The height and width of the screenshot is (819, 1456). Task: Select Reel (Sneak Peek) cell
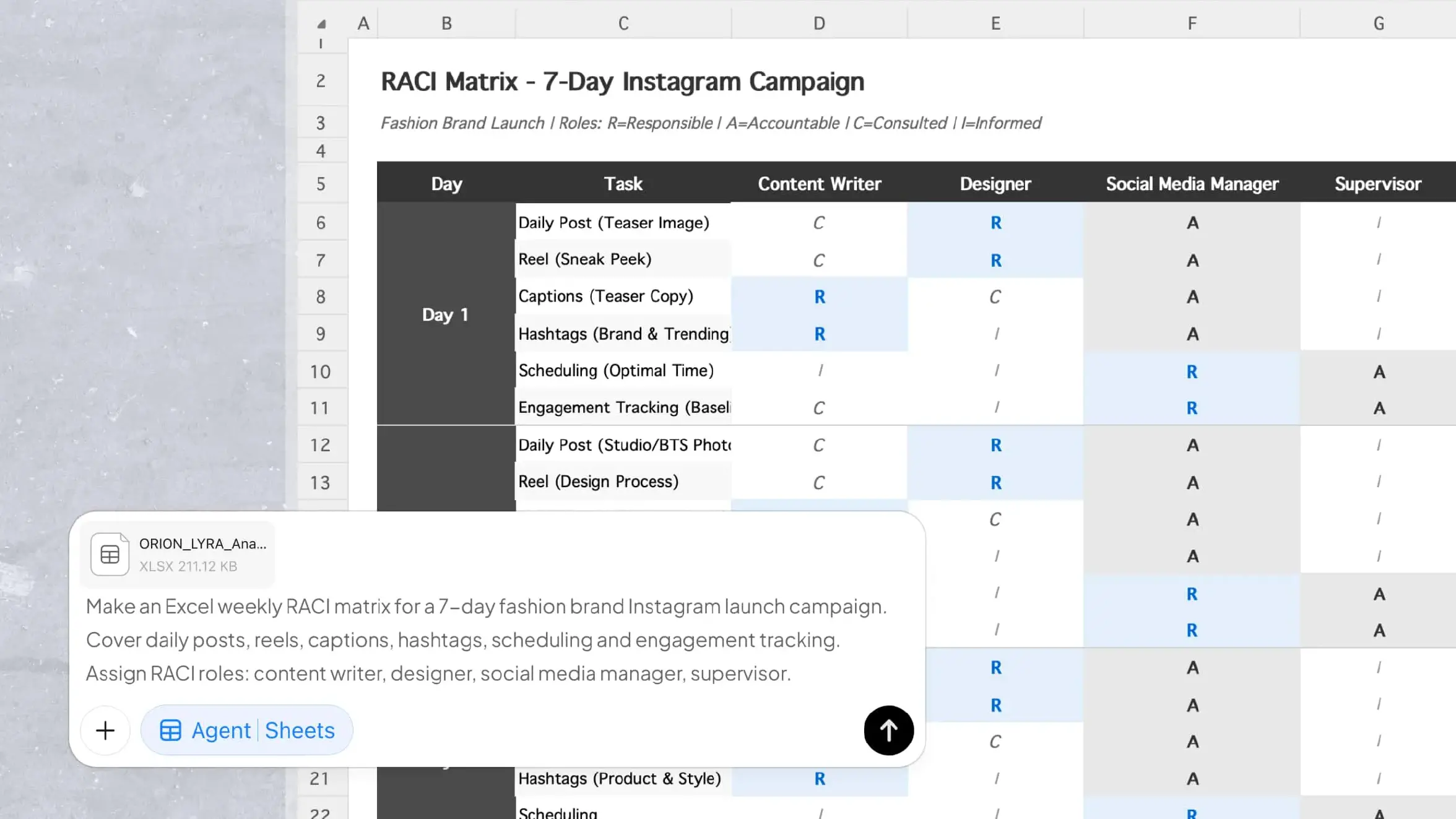coord(623,259)
